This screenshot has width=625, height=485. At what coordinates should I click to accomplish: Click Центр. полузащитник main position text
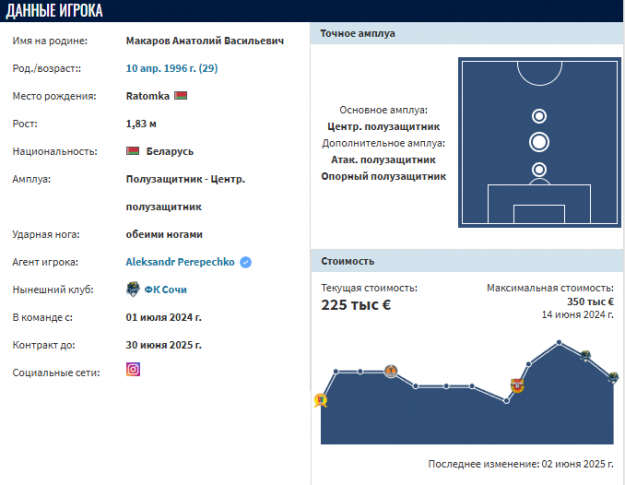383,127
